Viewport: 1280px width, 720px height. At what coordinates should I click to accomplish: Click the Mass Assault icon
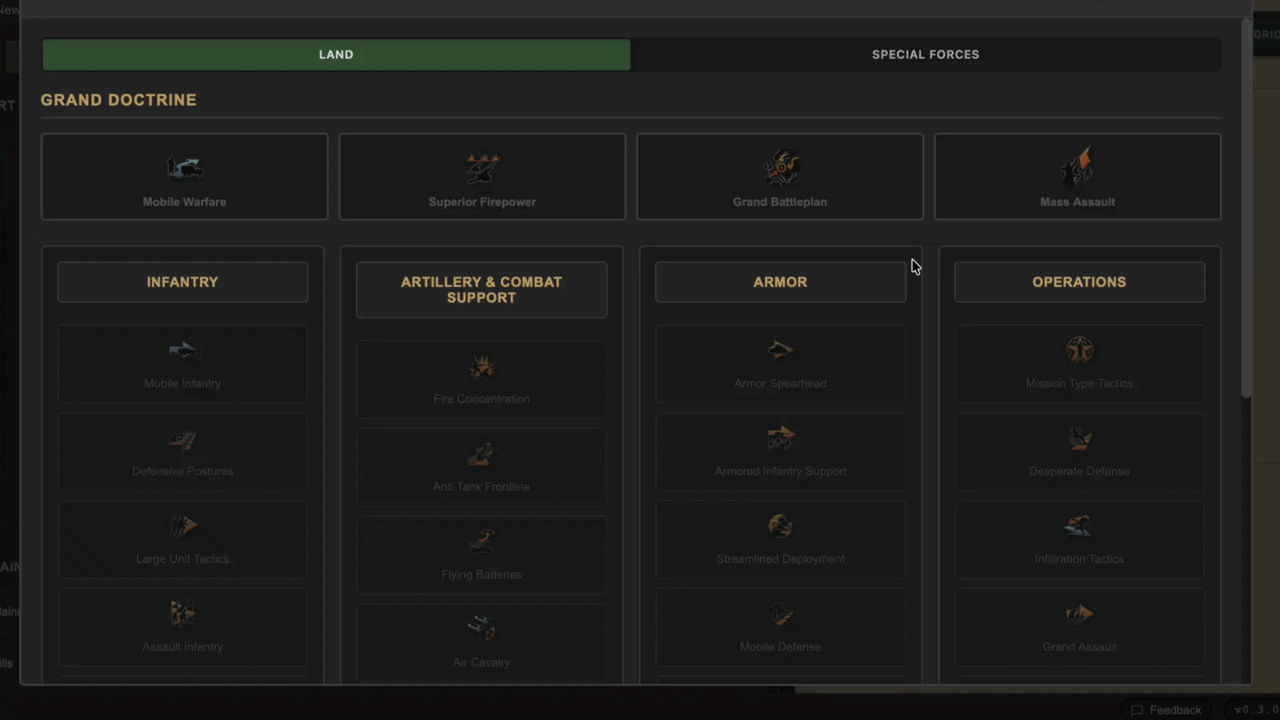coord(1078,167)
